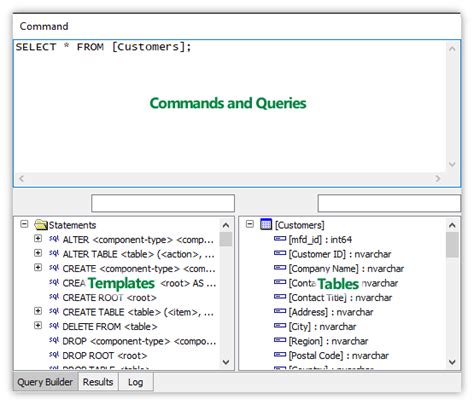Select '[Customers]' table label

click(299, 225)
